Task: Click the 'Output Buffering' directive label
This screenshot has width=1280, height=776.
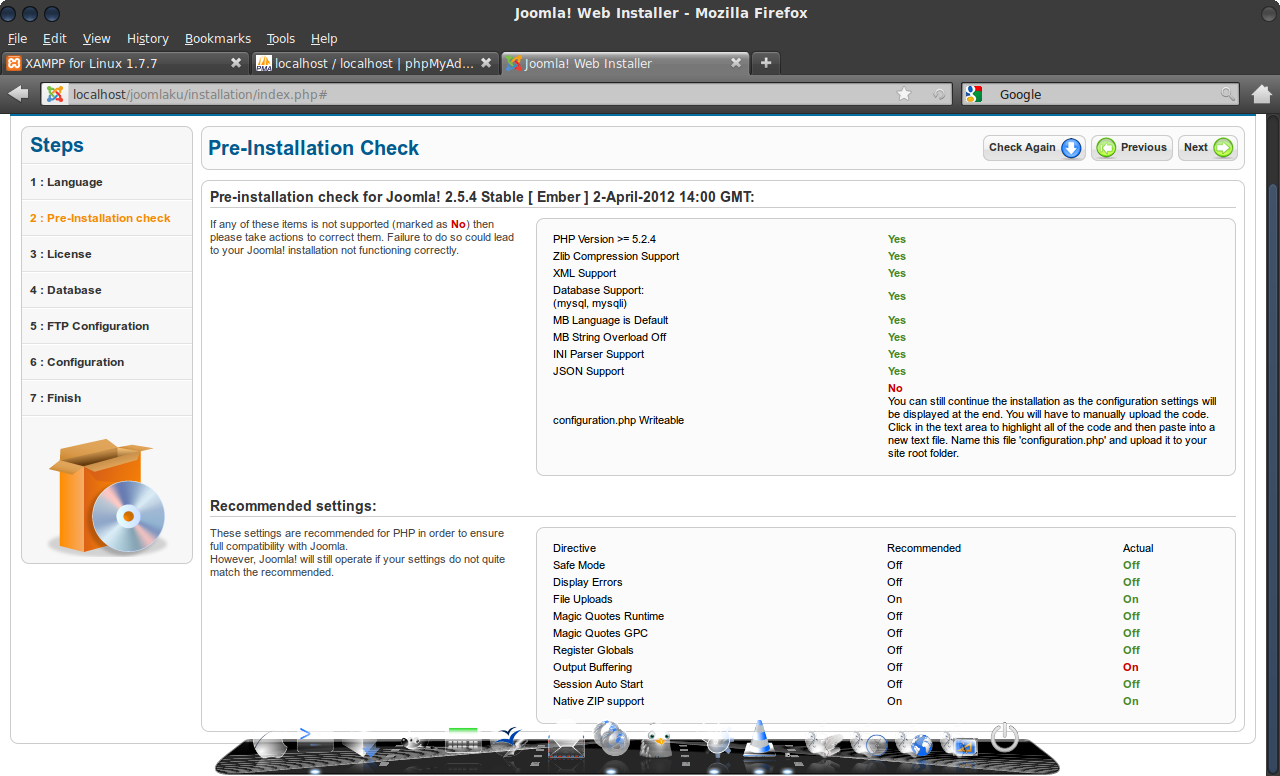Action: coord(593,667)
